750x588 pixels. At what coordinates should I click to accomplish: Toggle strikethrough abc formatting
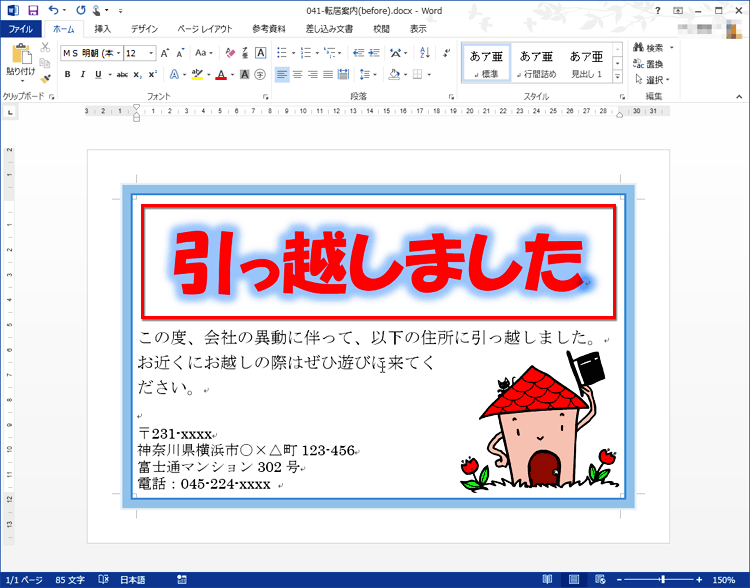[122, 75]
